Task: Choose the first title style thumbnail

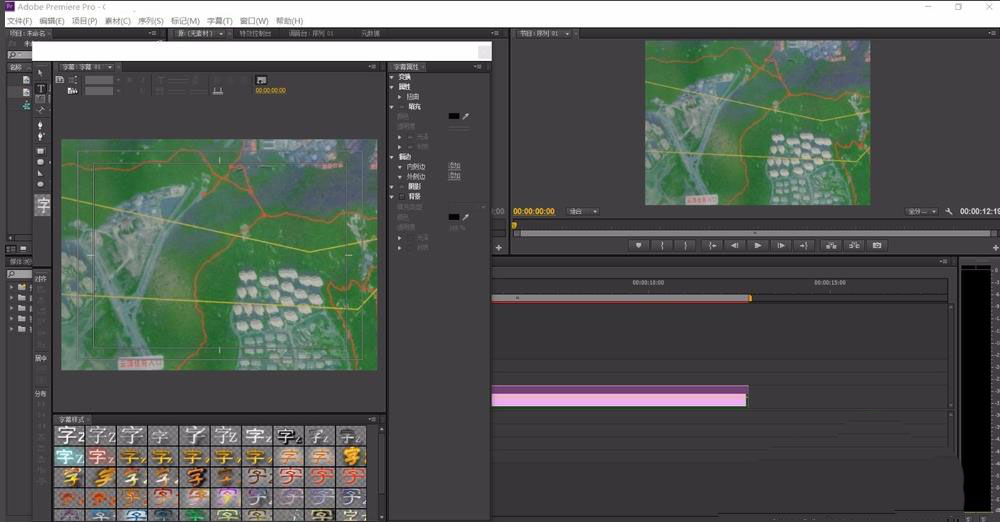Action: (x=68, y=436)
